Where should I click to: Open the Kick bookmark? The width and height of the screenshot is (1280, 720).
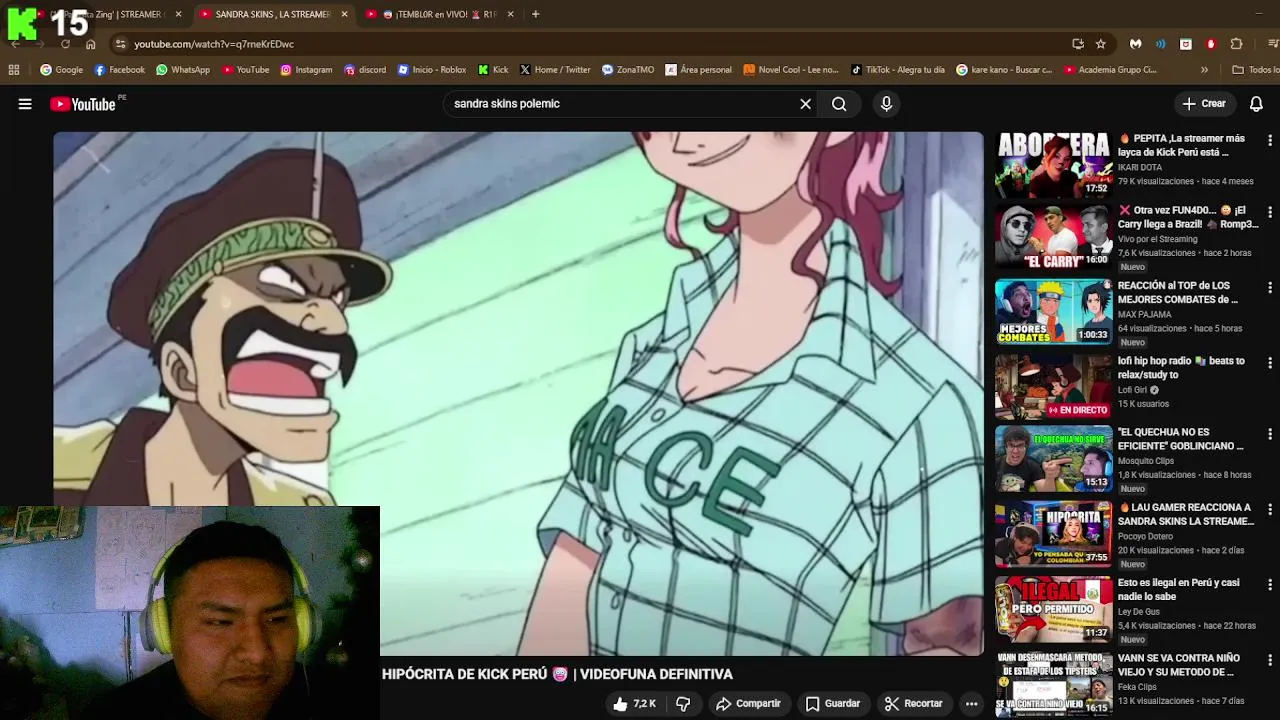pos(493,70)
